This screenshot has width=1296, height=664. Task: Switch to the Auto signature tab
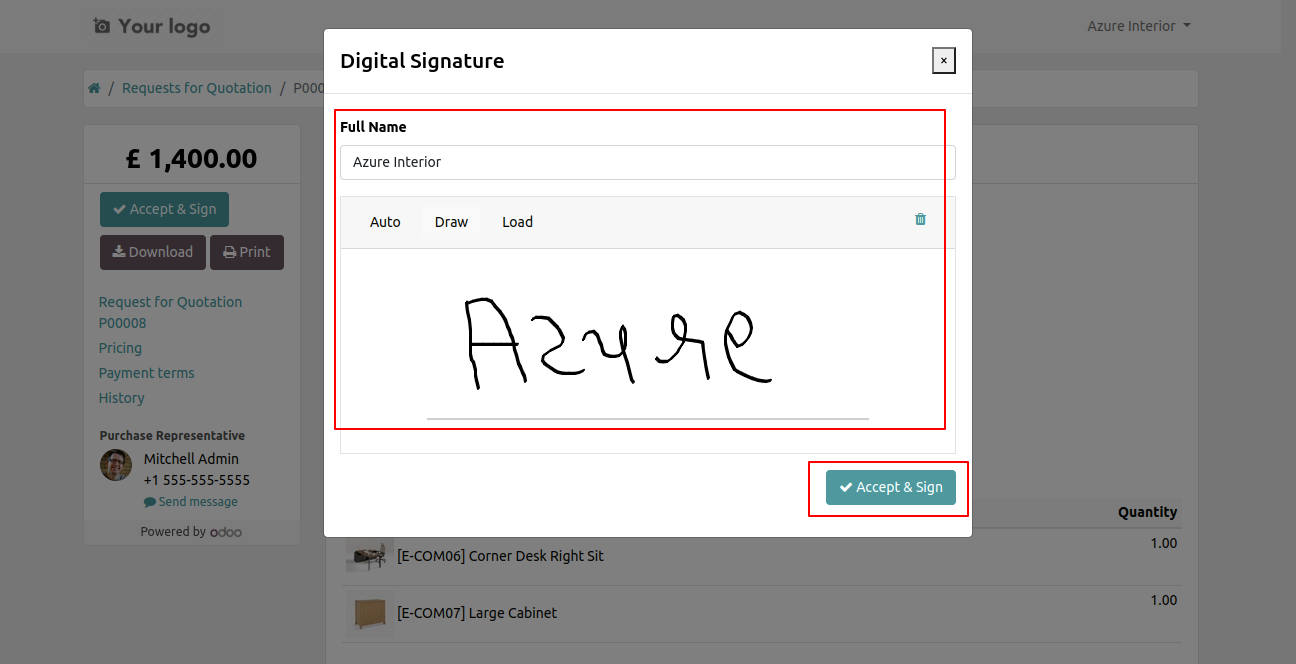pos(385,222)
